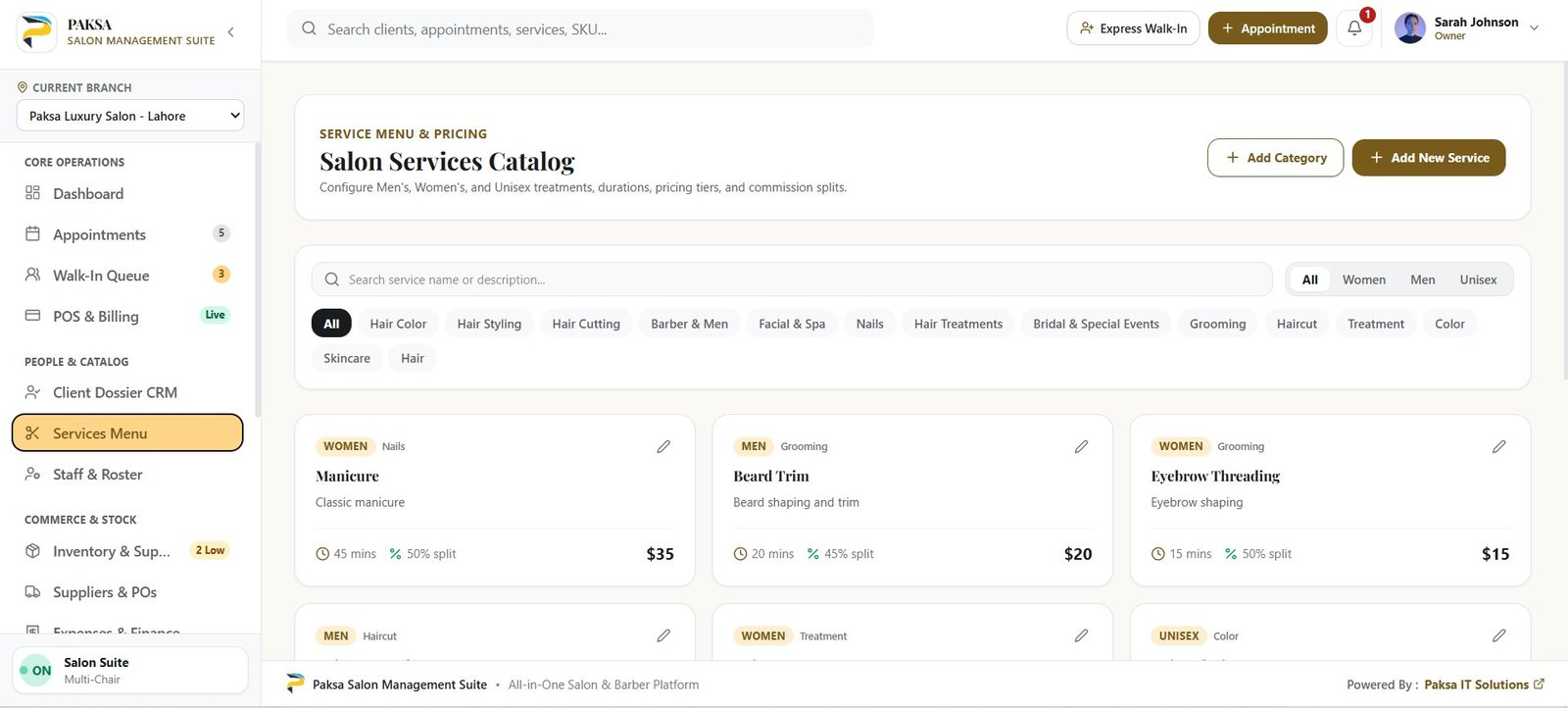Image resolution: width=1568 pixels, height=708 pixels.
Task: Go to Appointments in the sidebar
Action: click(x=127, y=234)
